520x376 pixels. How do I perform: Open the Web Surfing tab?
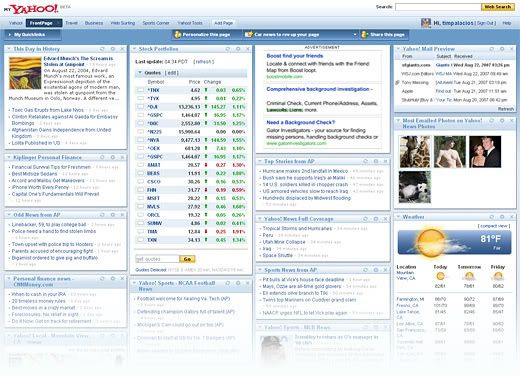coord(123,23)
